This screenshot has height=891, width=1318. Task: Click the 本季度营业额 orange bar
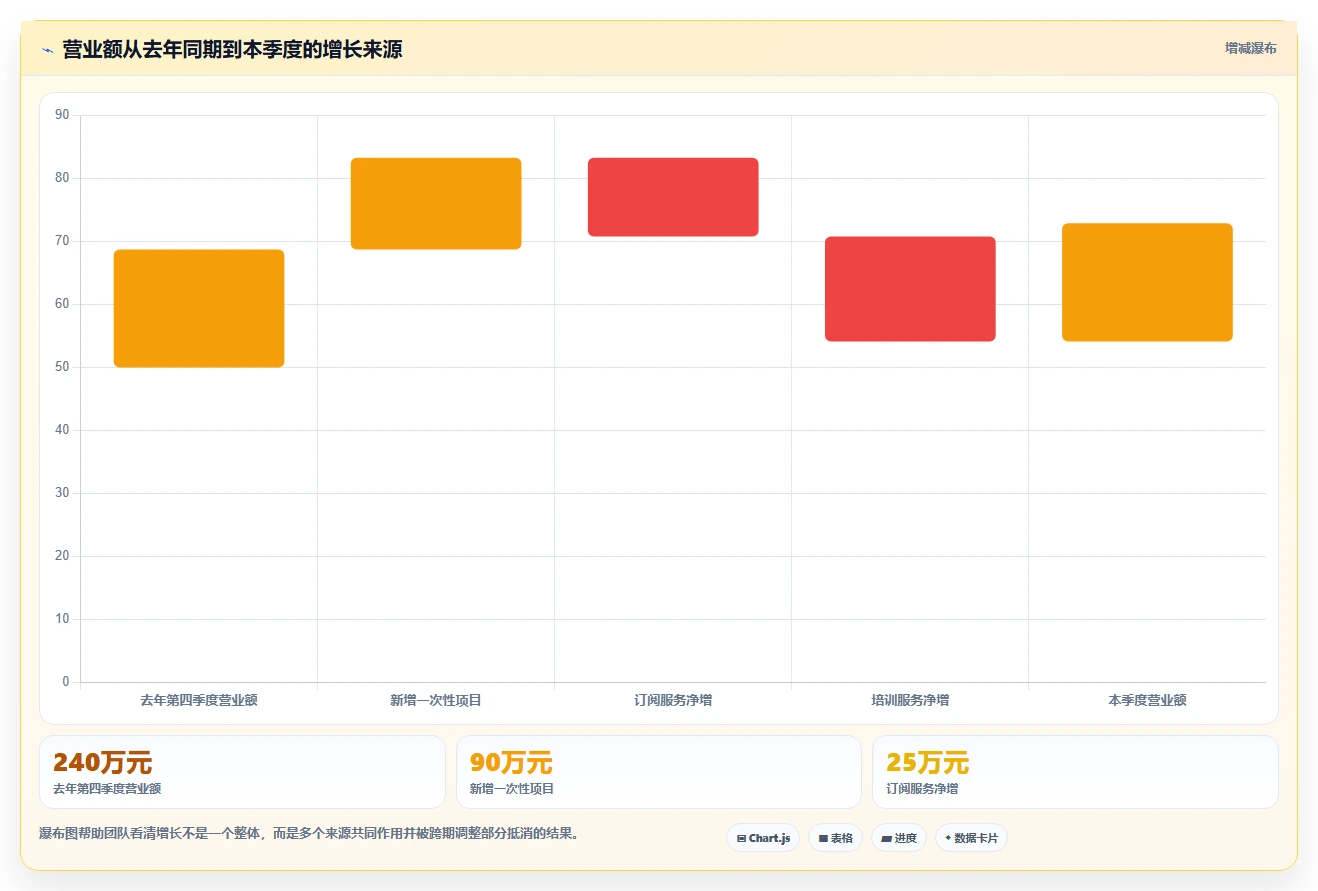click(x=1147, y=282)
